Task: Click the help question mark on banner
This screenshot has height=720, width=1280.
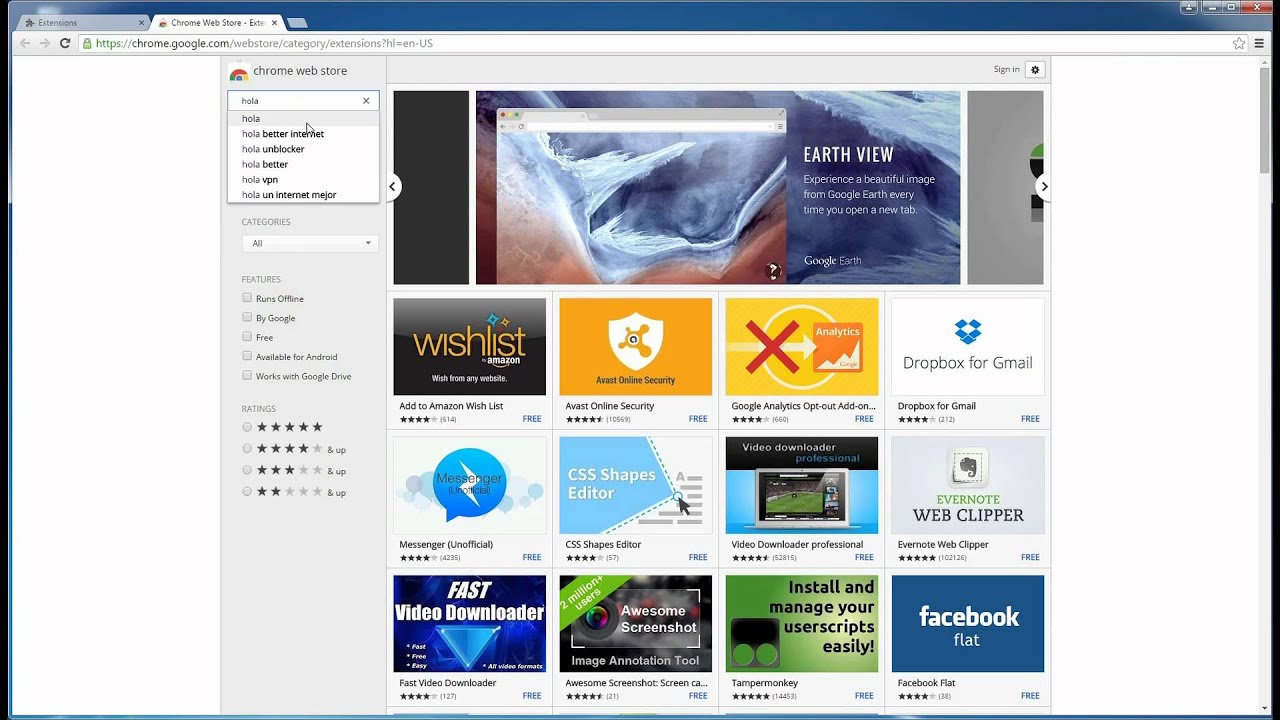Action: (x=773, y=271)
